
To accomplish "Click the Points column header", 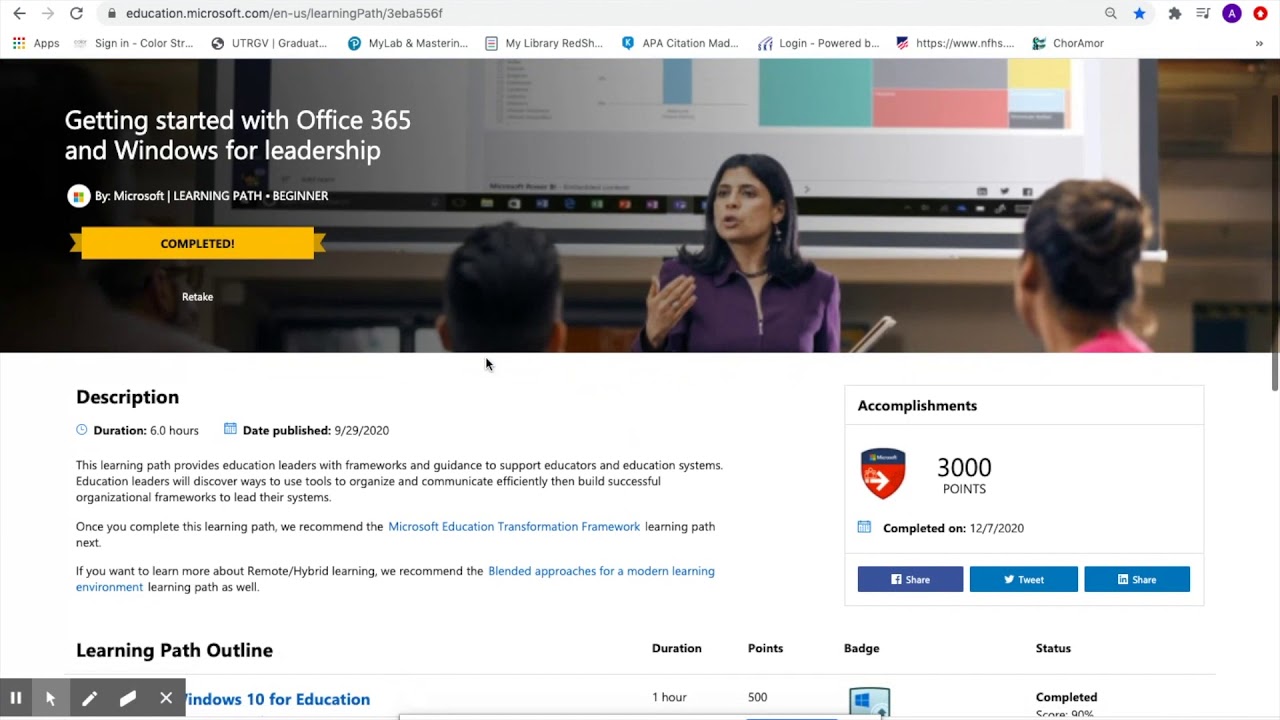I will pyautogui.click(x=765, y=648).
